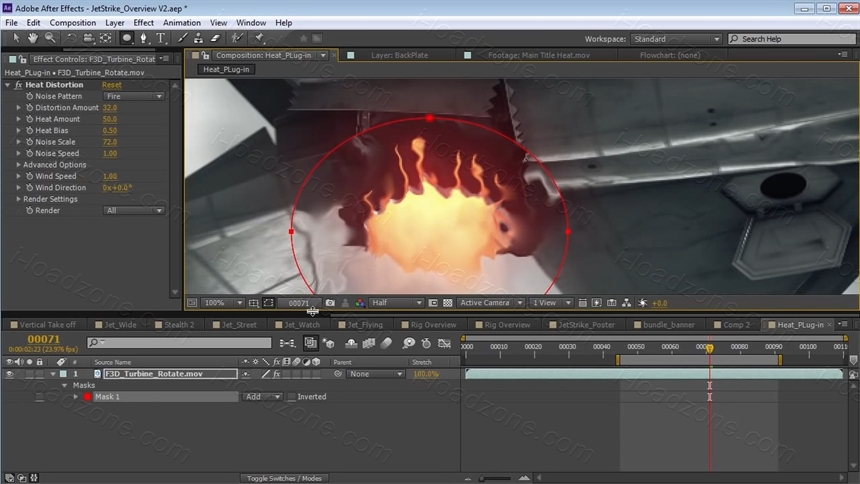
Task: Select the Eraser tool
Action: [216, 38]
